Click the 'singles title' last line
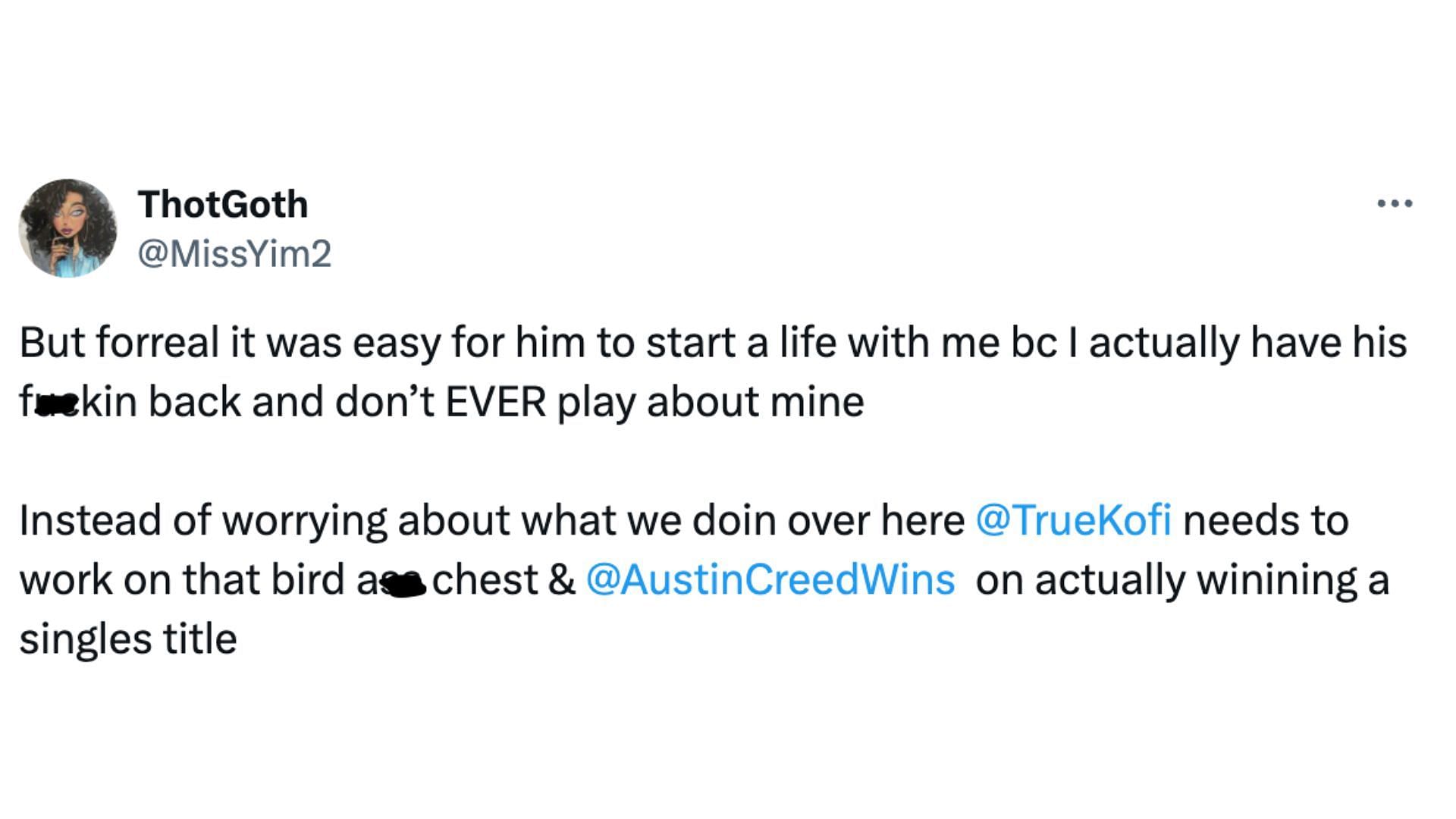The width and height of the screenshot is (1456, 819). pyautogui.click(x=128, y=639)
